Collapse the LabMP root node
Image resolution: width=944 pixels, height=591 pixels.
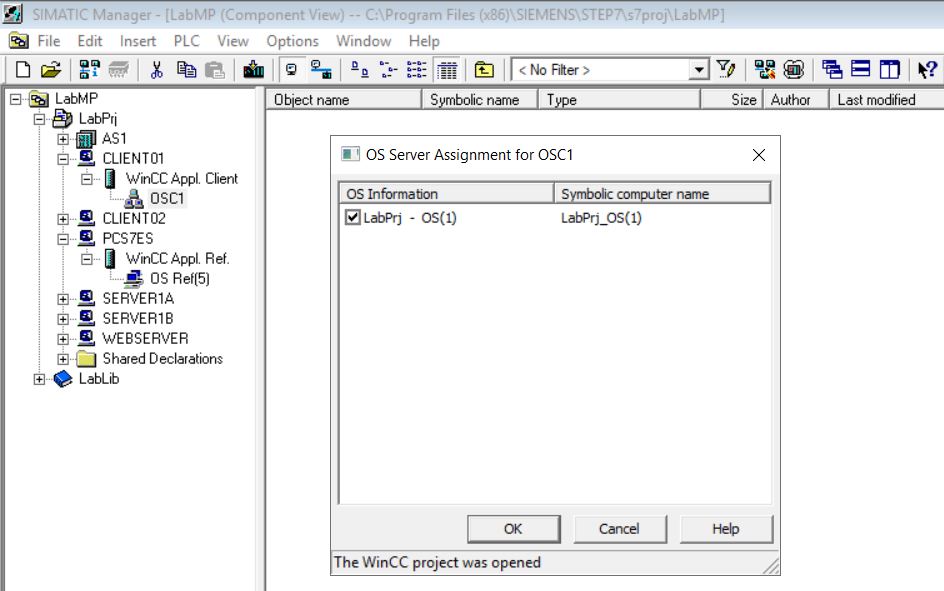click(16, 99)
